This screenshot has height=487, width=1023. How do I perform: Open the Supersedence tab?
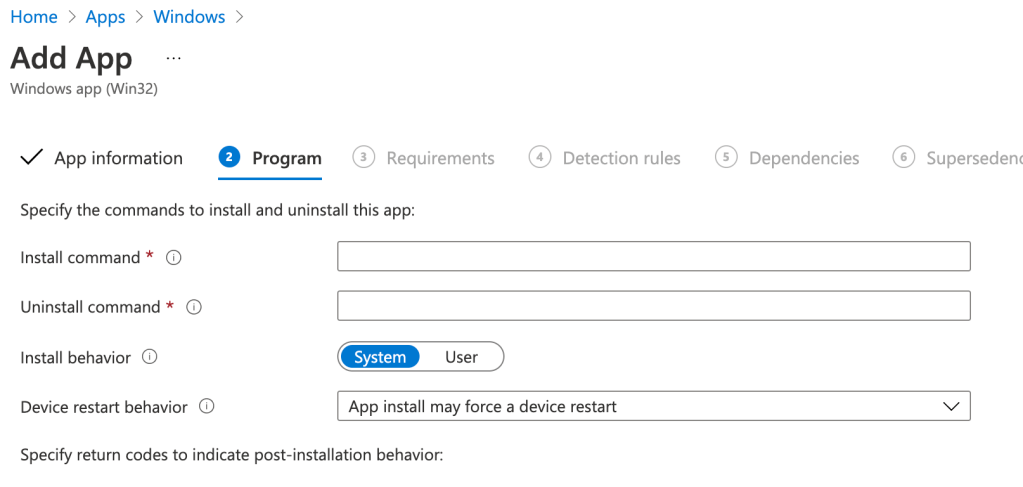(x=973, y=158)
